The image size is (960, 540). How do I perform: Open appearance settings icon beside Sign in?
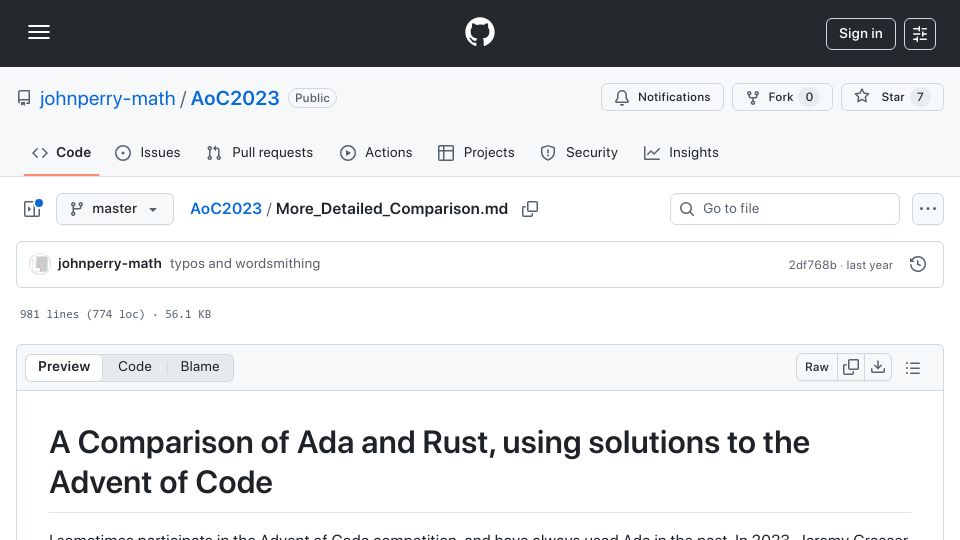pos(920,34)
